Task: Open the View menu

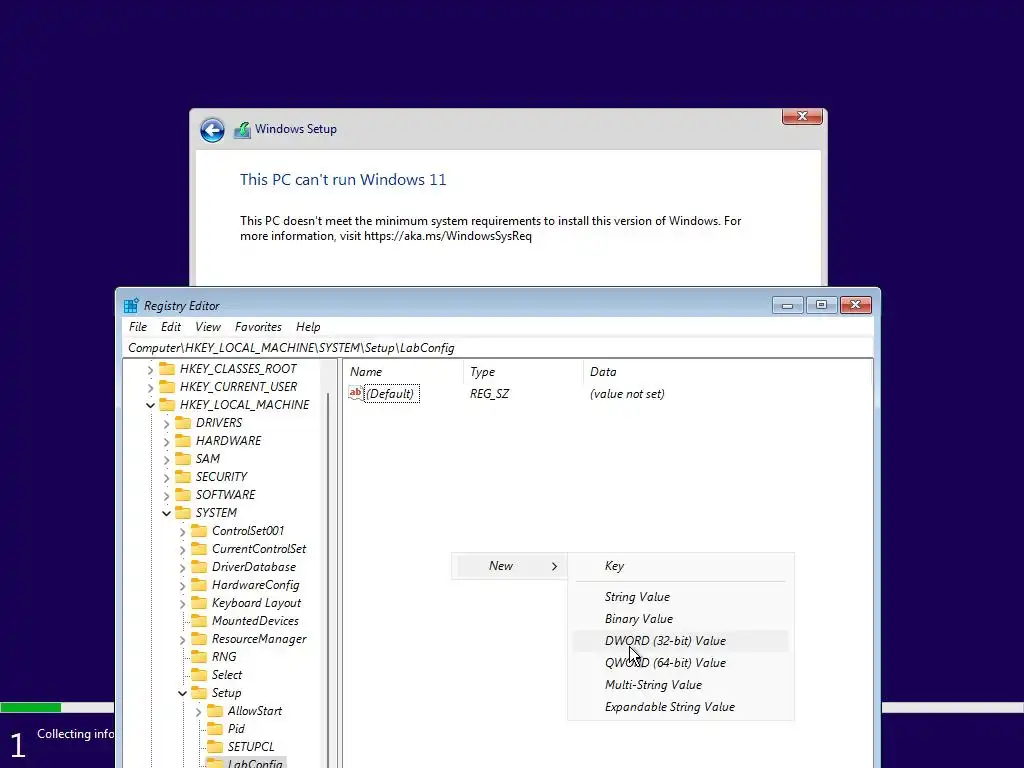Action: point(208,327)
